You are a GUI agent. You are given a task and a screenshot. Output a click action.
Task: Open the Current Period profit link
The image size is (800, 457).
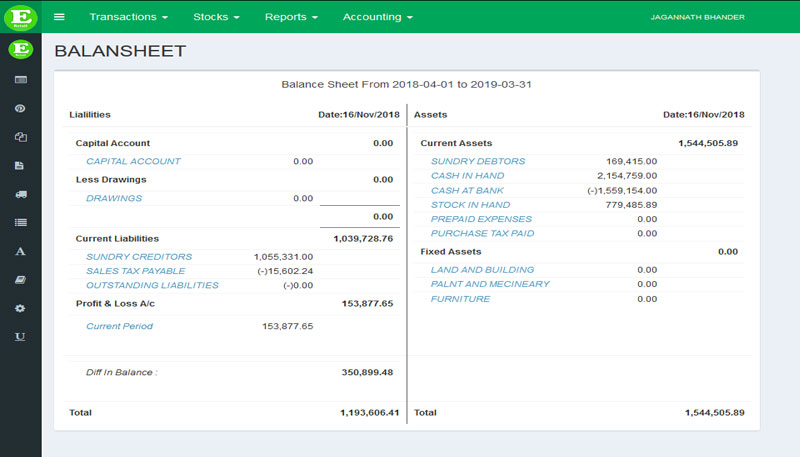(x=119, y=326)
